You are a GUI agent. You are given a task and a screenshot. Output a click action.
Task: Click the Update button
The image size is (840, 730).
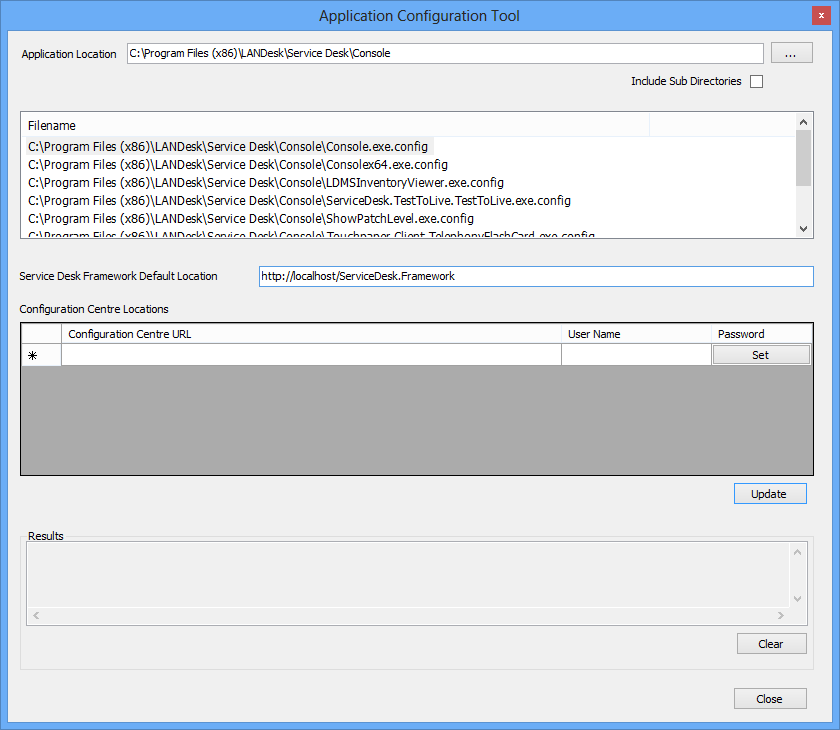769,494
